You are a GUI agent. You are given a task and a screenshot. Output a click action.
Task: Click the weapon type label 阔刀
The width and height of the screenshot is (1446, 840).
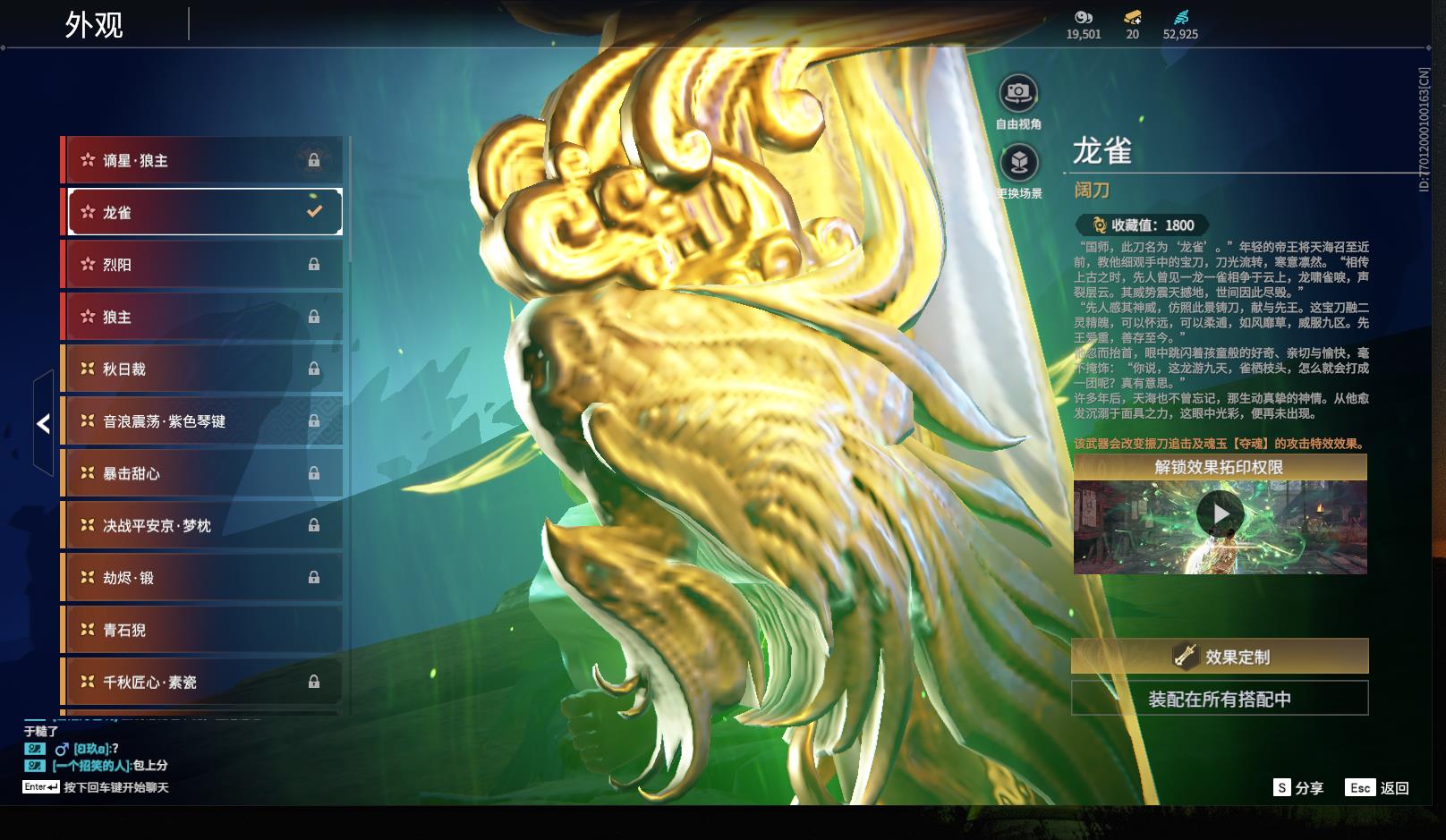[x=1092, y=191]
